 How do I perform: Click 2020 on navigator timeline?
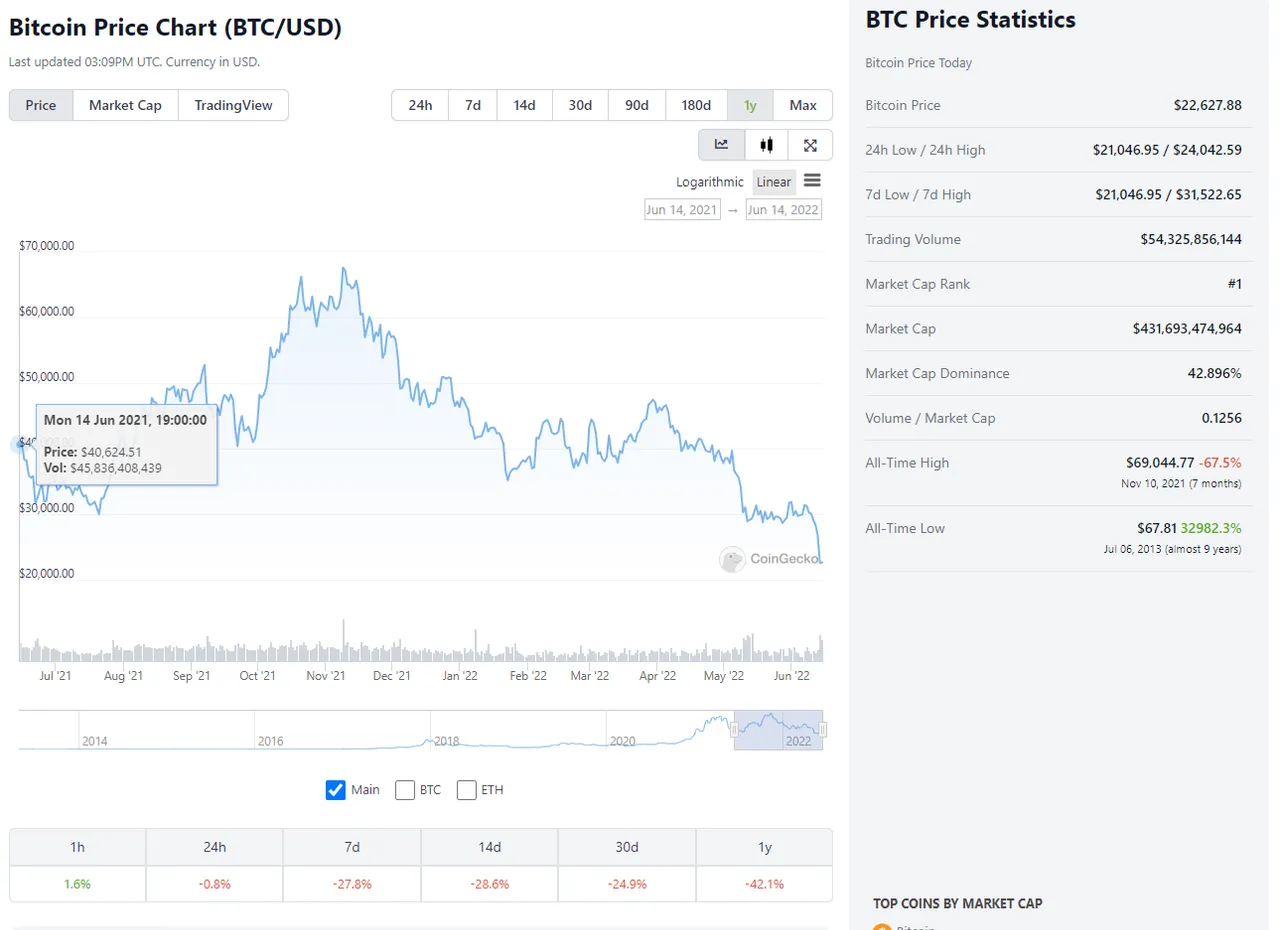622,741
